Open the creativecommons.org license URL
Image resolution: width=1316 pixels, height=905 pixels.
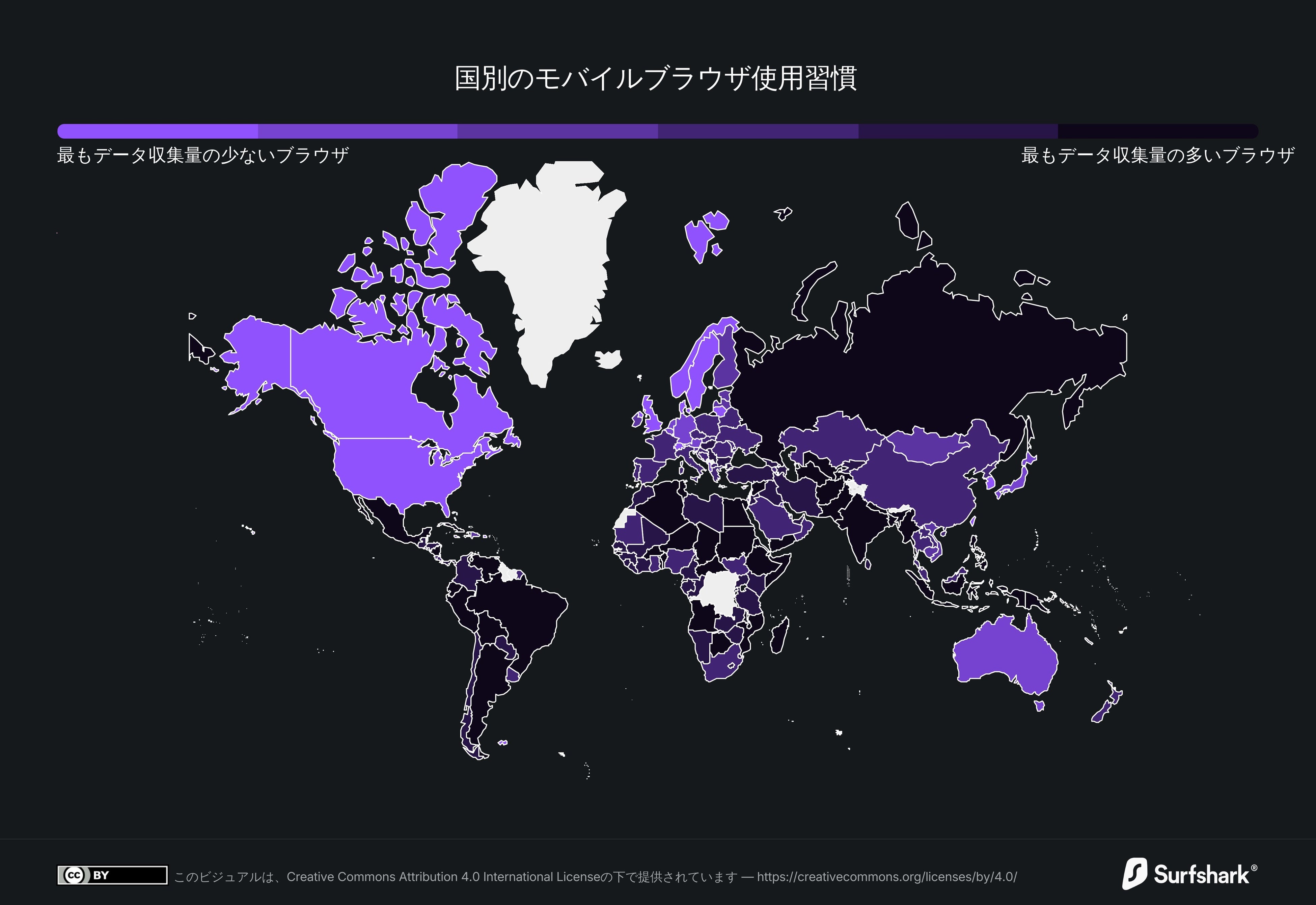[x=886, y=877]
